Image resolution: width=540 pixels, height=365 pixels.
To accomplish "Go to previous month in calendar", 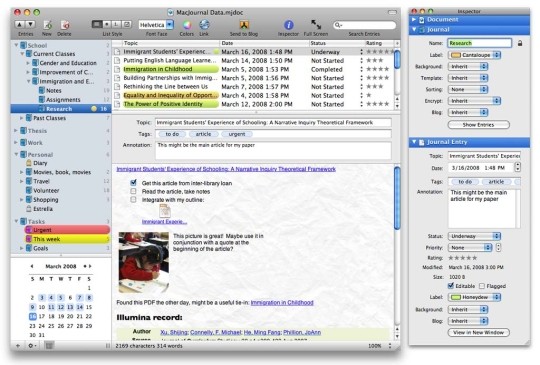I will tap(32, 266).
